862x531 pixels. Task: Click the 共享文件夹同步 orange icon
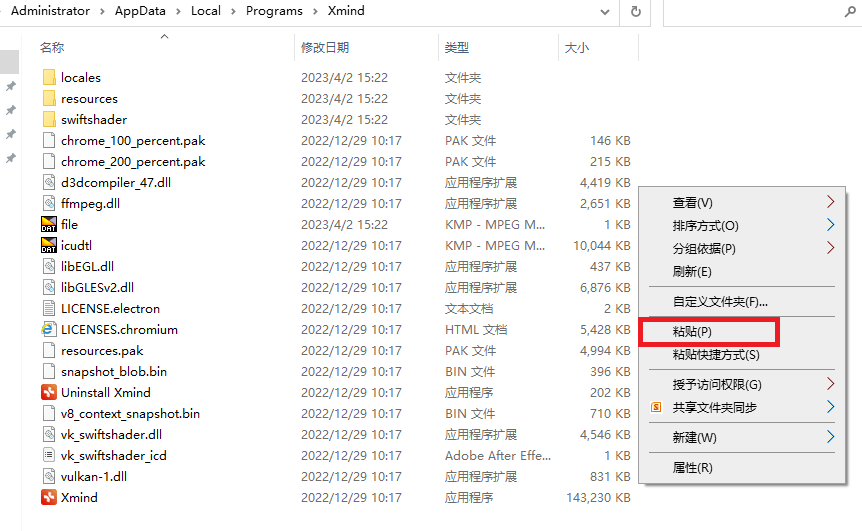pos(656,407)
